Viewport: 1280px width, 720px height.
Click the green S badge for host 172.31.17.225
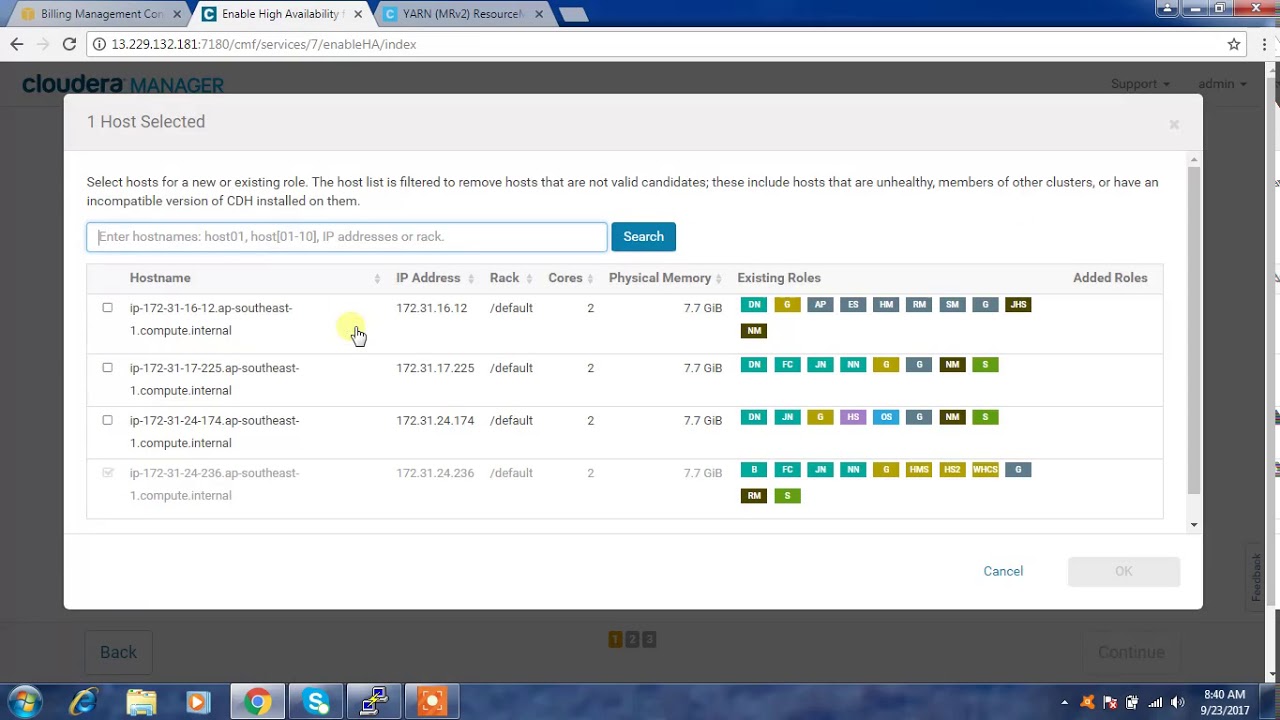click(x=985, y=365)
